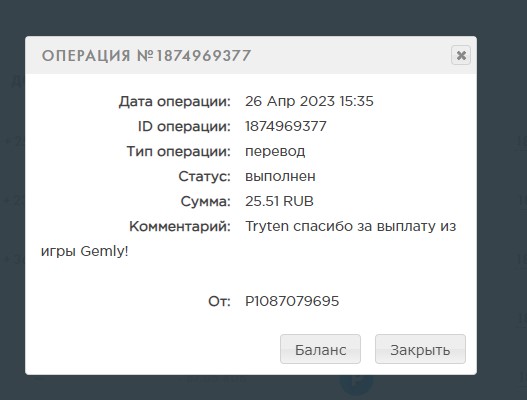Click the sender account P1087079695
The image size is (527, 400).
click(292, 301)
